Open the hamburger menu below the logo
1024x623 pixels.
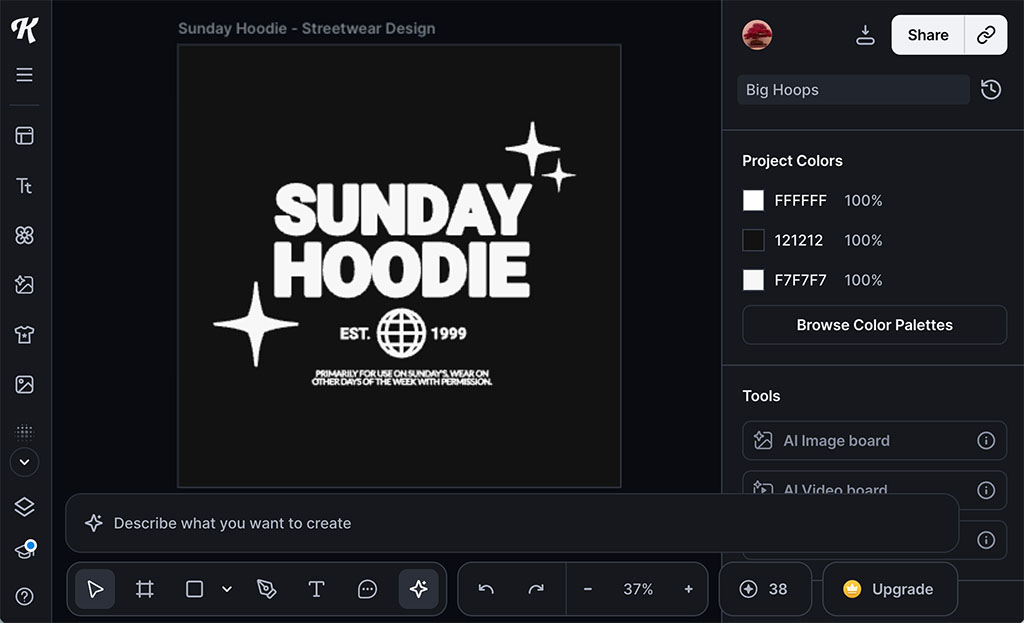pyautogui.click(x=25, y=74)
